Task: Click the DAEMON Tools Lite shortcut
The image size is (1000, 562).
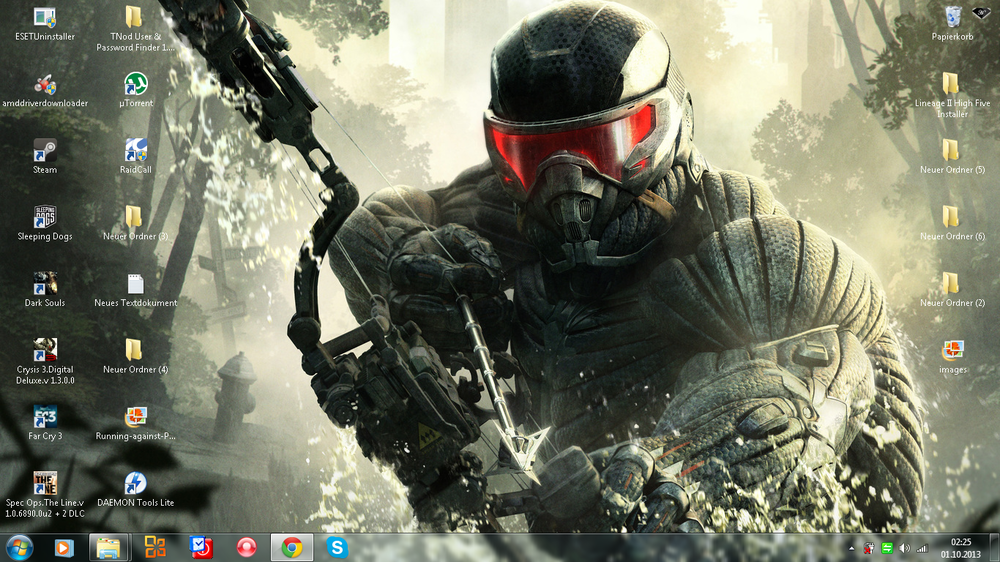Action: point(135,484)
